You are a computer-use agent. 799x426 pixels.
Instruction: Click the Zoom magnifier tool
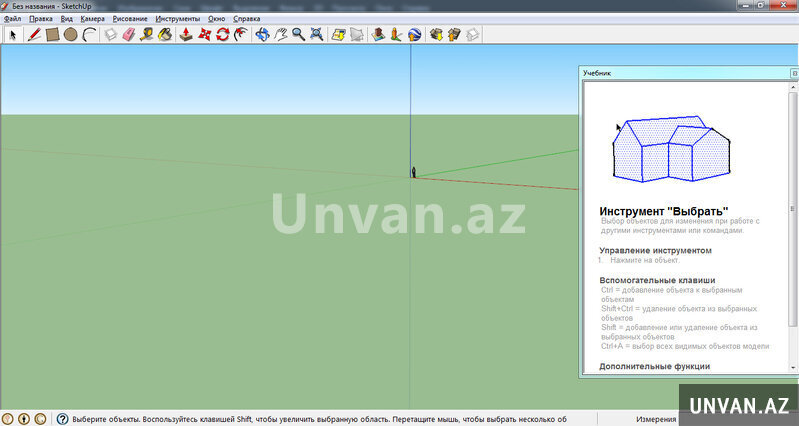coord(298,34)
